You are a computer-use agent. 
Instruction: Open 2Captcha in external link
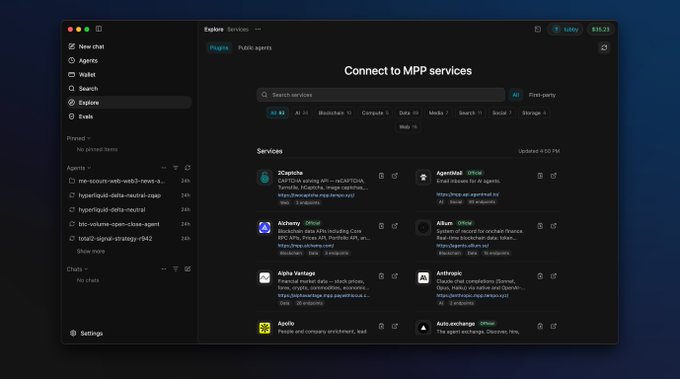(395, 176)
